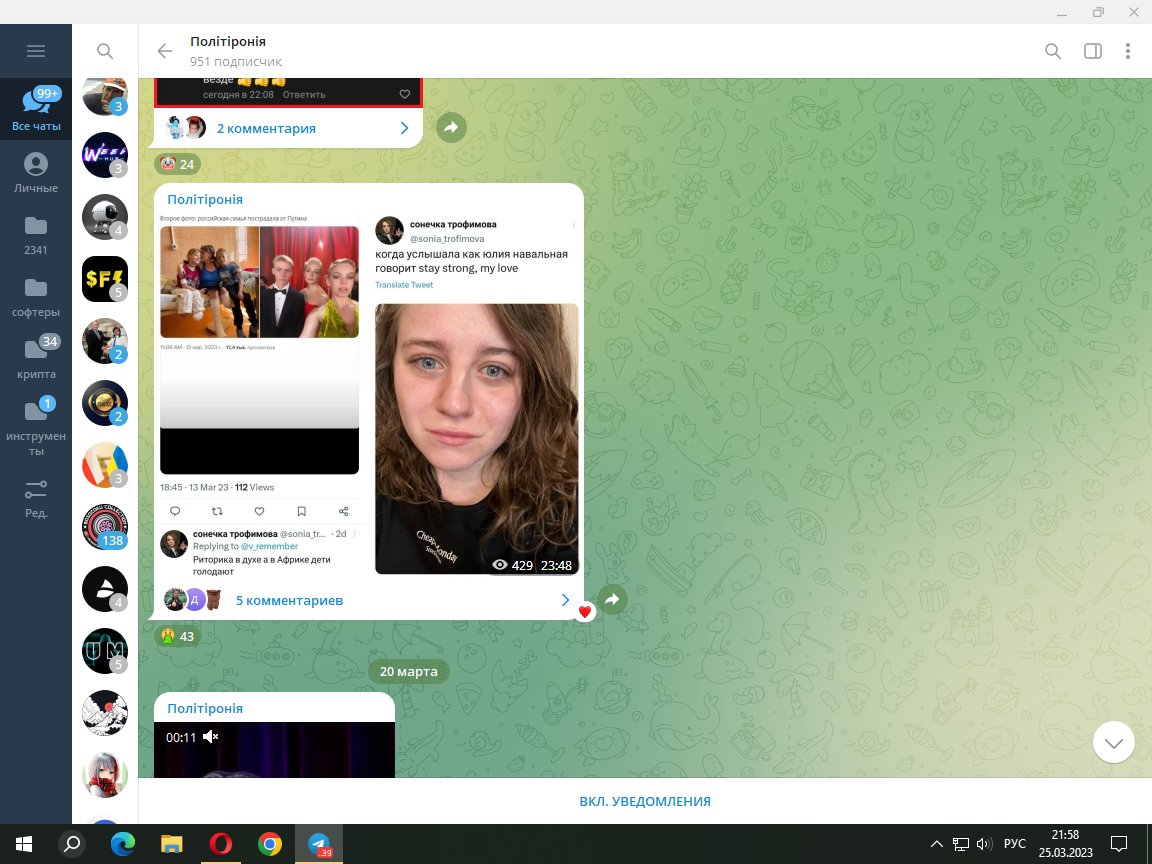
Task: Open Google Chrome from taskbar
Action: [x=270, y=844]
